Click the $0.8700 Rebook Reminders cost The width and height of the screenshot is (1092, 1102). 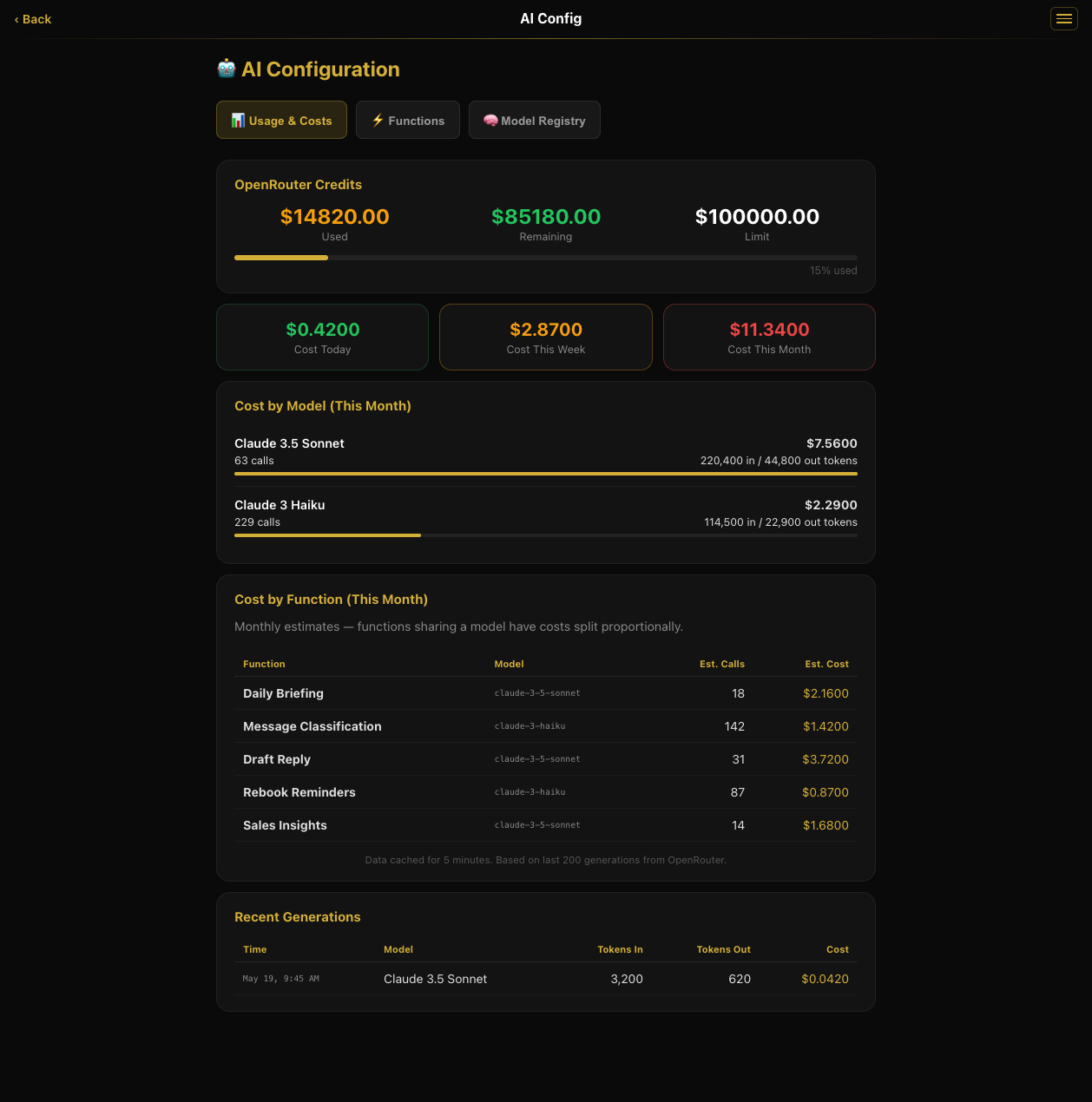[x=826, y=792]
